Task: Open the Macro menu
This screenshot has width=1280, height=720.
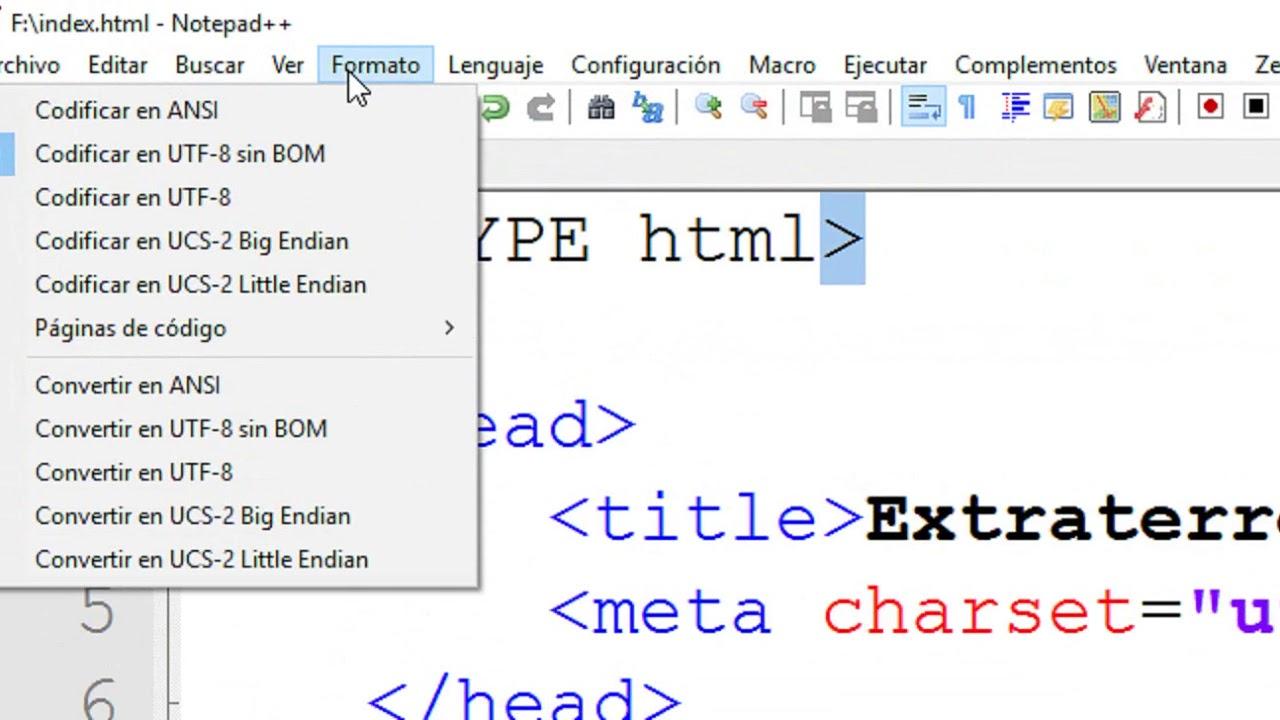Action: tap(782, 65)
